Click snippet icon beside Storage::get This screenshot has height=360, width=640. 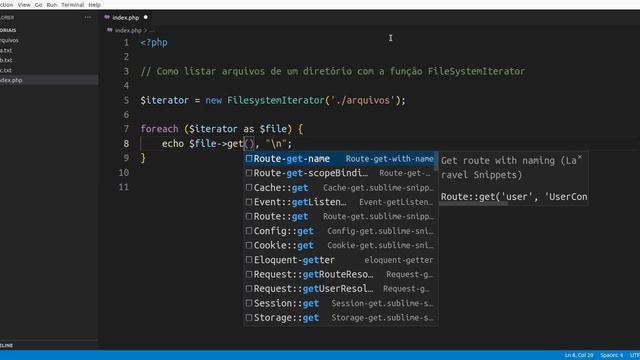[x=249, y=317]
